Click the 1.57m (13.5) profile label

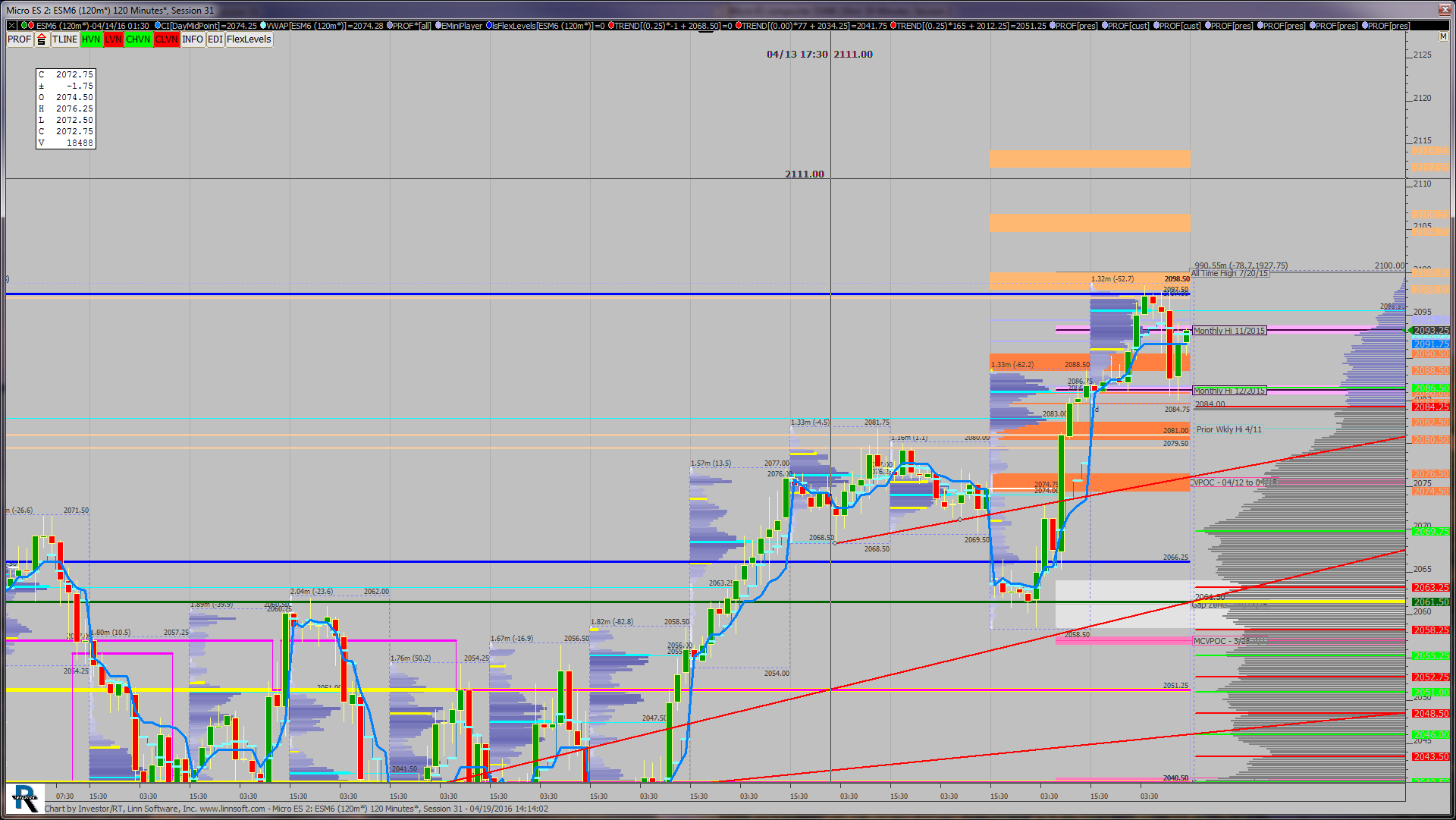711,463
